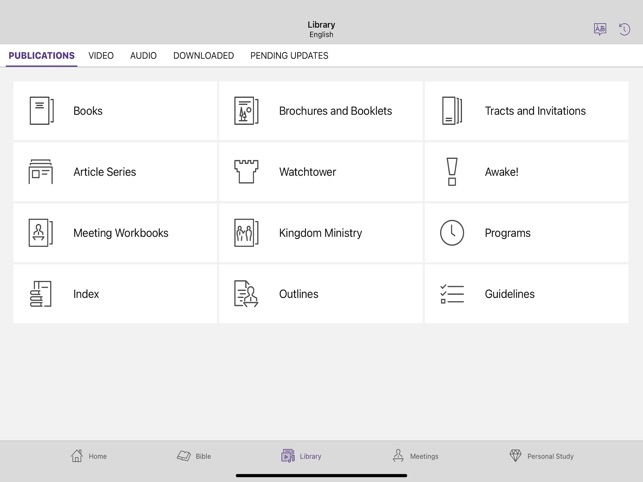Open the Index stacked-books icon

click(41, 294)
